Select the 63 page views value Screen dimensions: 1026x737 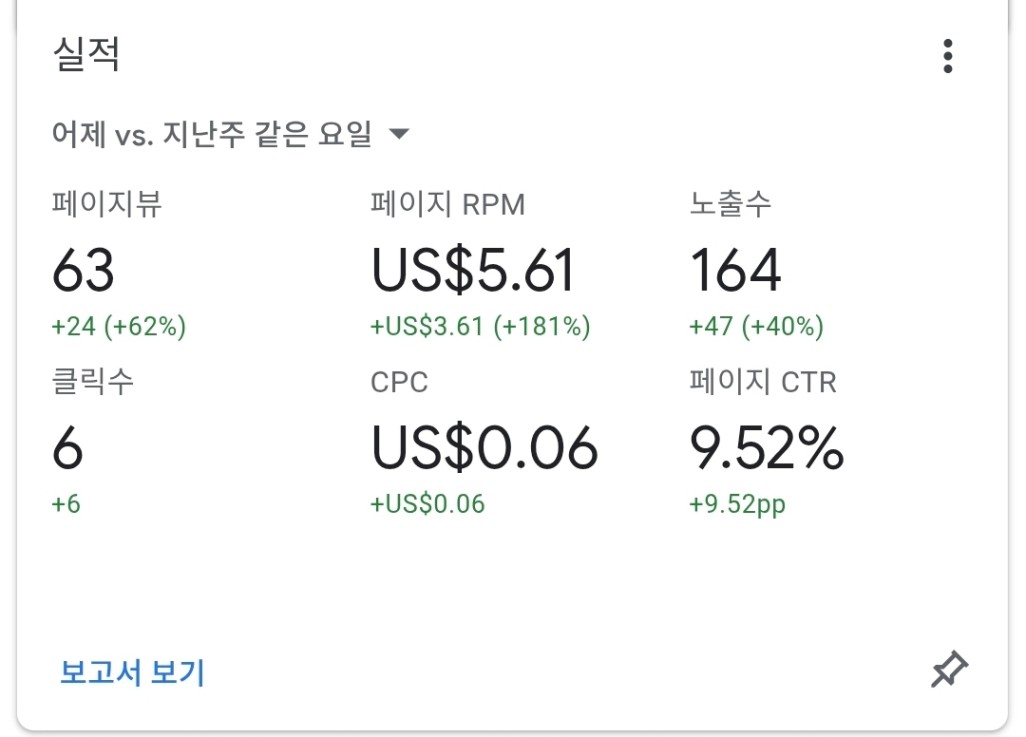pyautogui.click(x=83, y=270)
